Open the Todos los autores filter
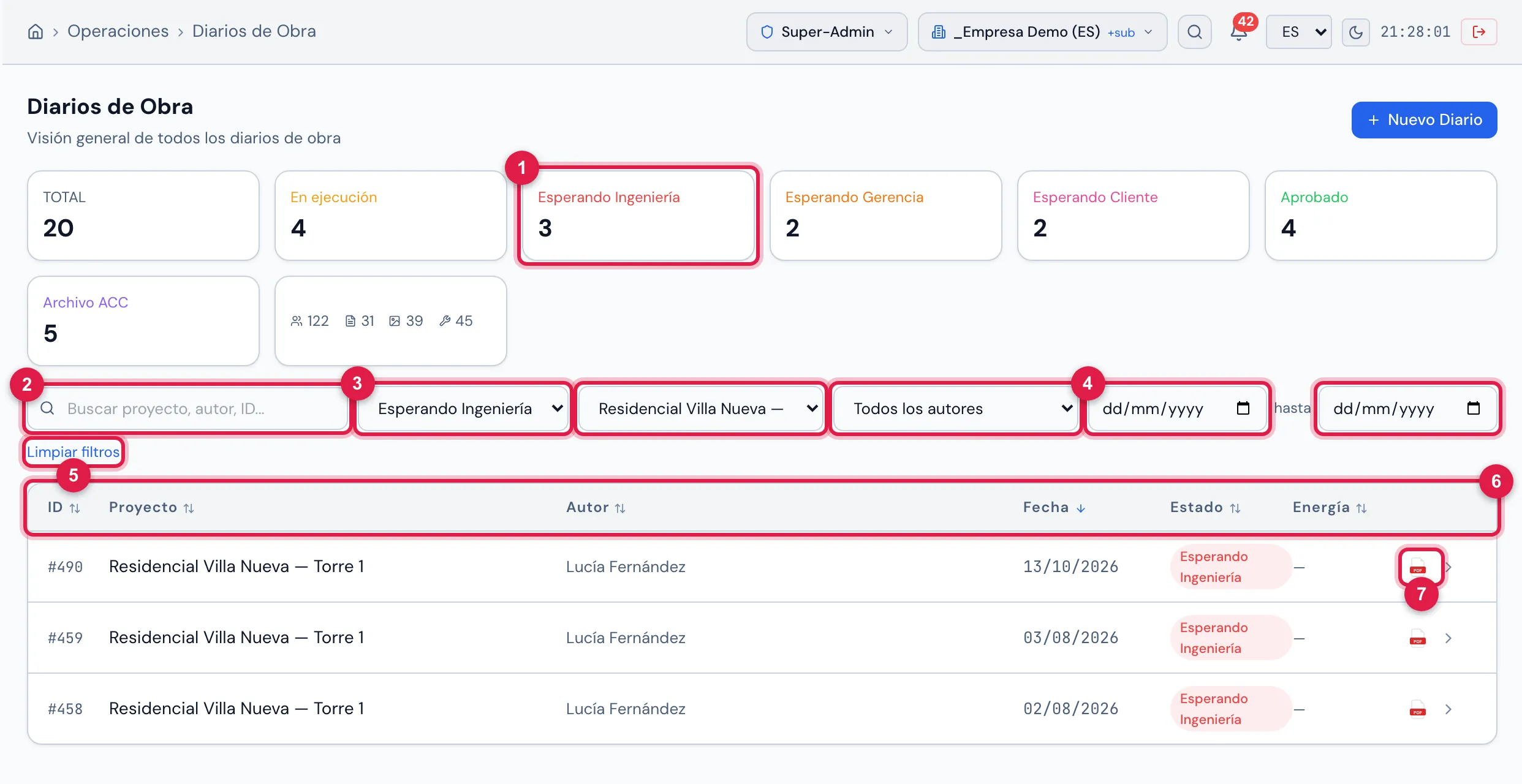Image resolution: width=1522 pixels, height=784 pixels. 956,409
